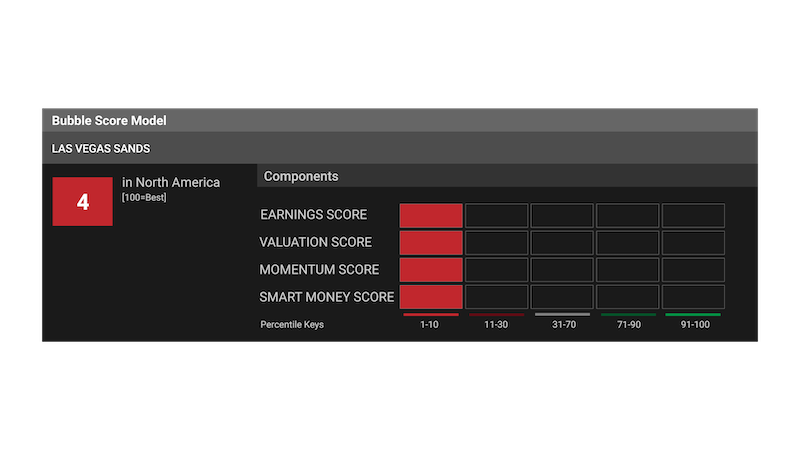
Task: Click the 'in North America' label
Action: [171, 183]
